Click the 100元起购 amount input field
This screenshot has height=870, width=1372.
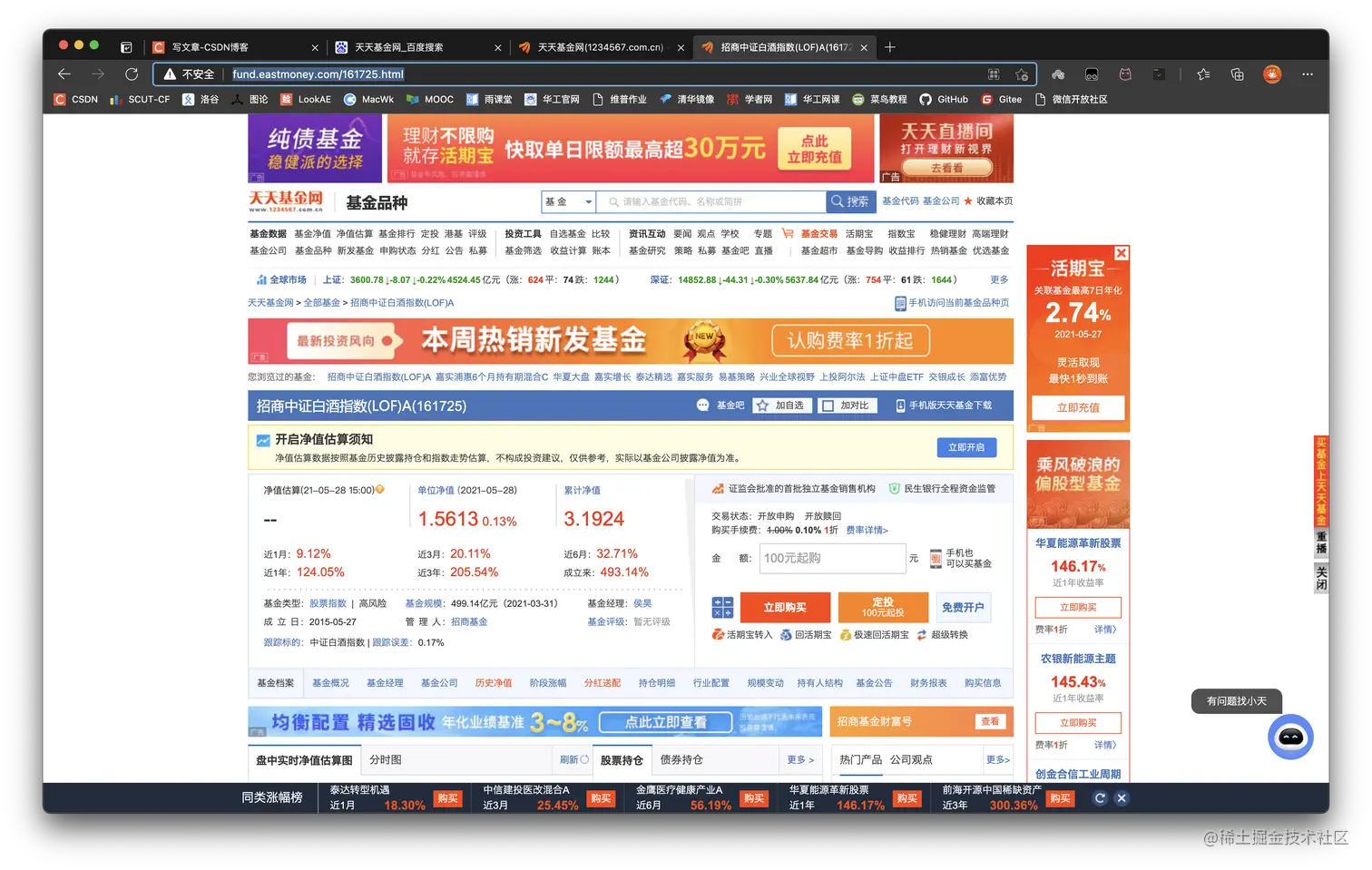pos(832,559)
